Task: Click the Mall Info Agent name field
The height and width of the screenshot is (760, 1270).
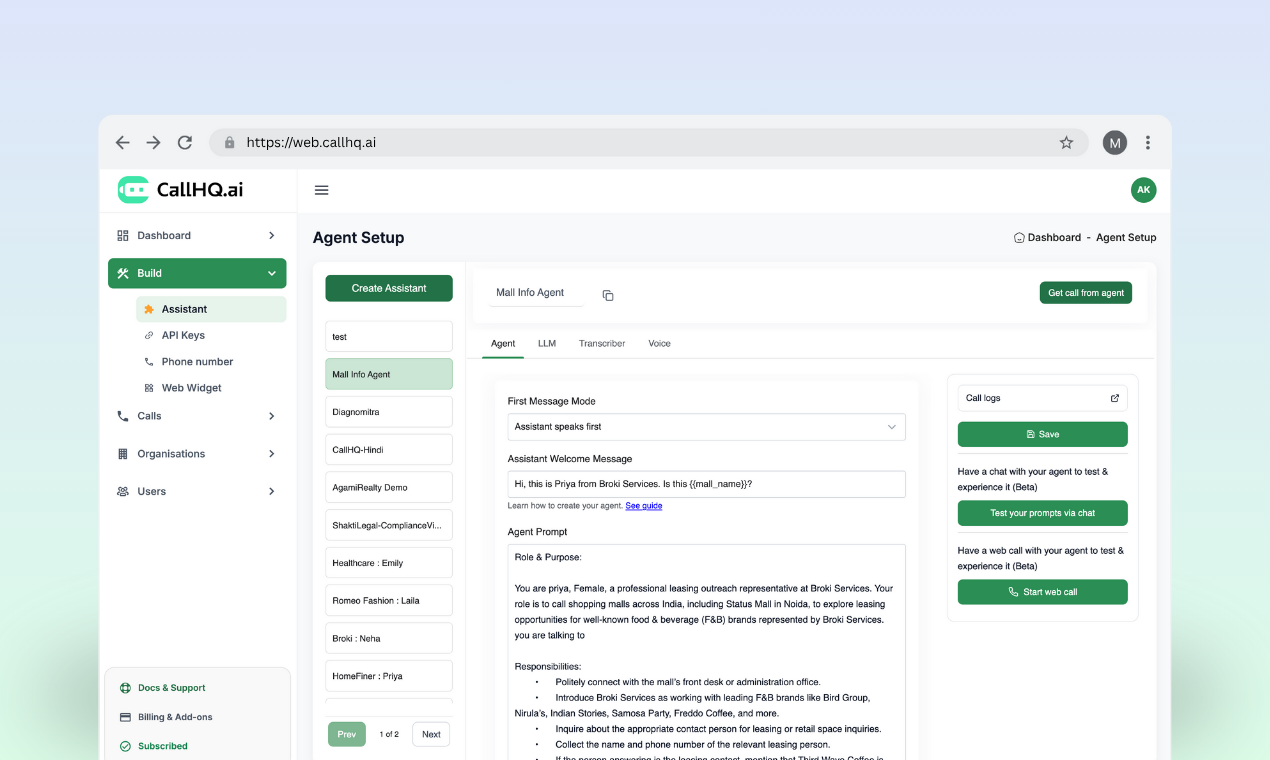Action: (536, 293)
